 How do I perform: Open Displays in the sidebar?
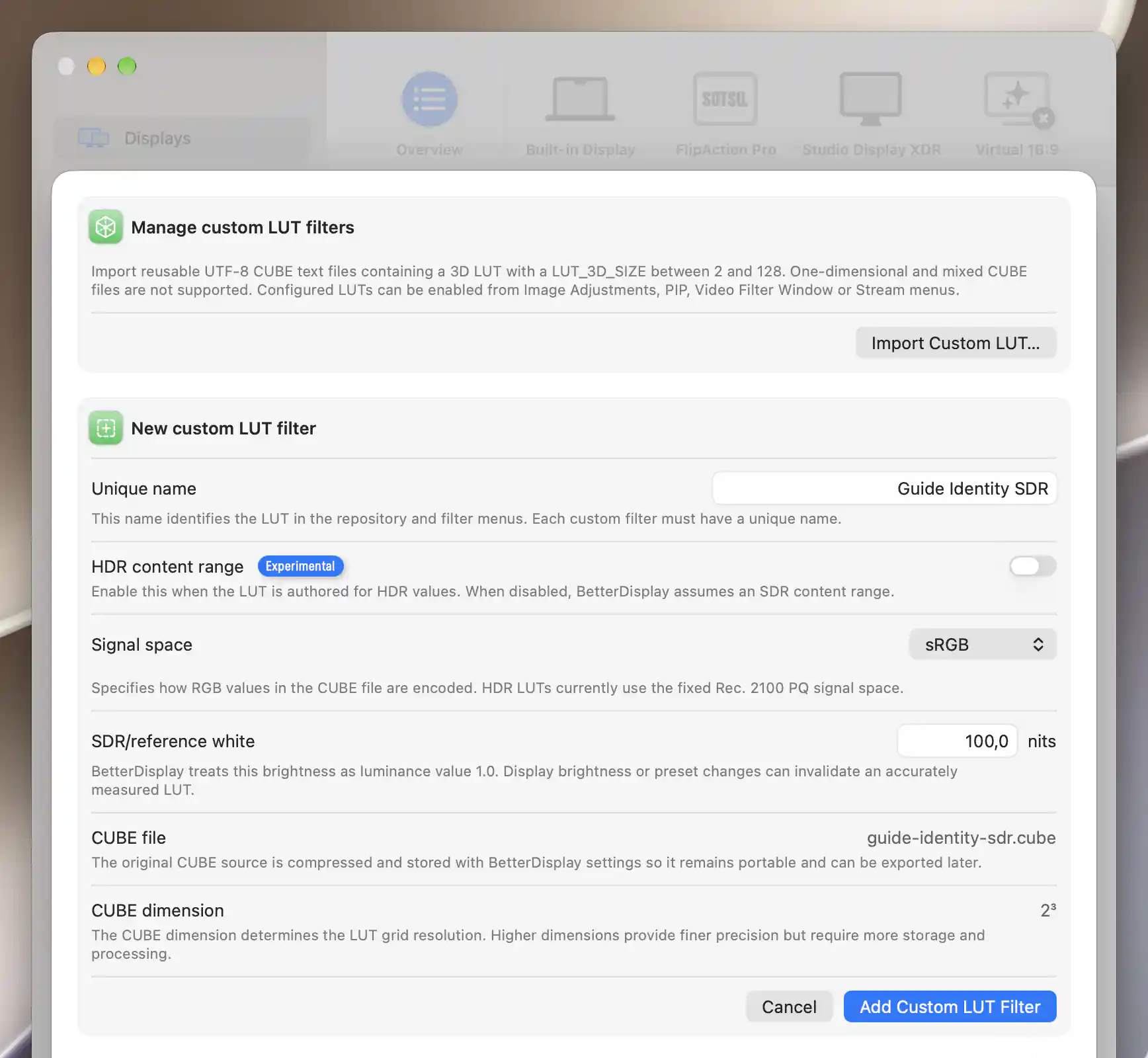tap(182, 138)
